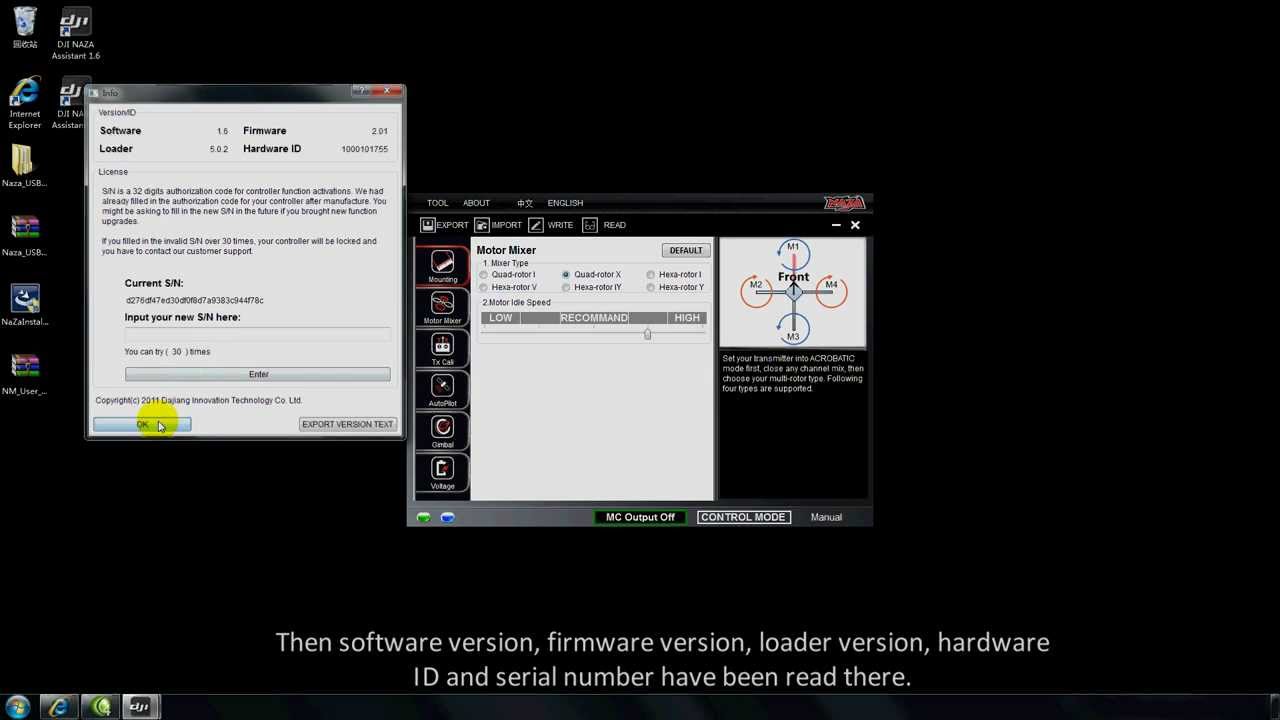The width and height of the screenshot is (1280, 720).
Task: Switch language to 中文
Action: pyautogui.click(x=525, y=203)
